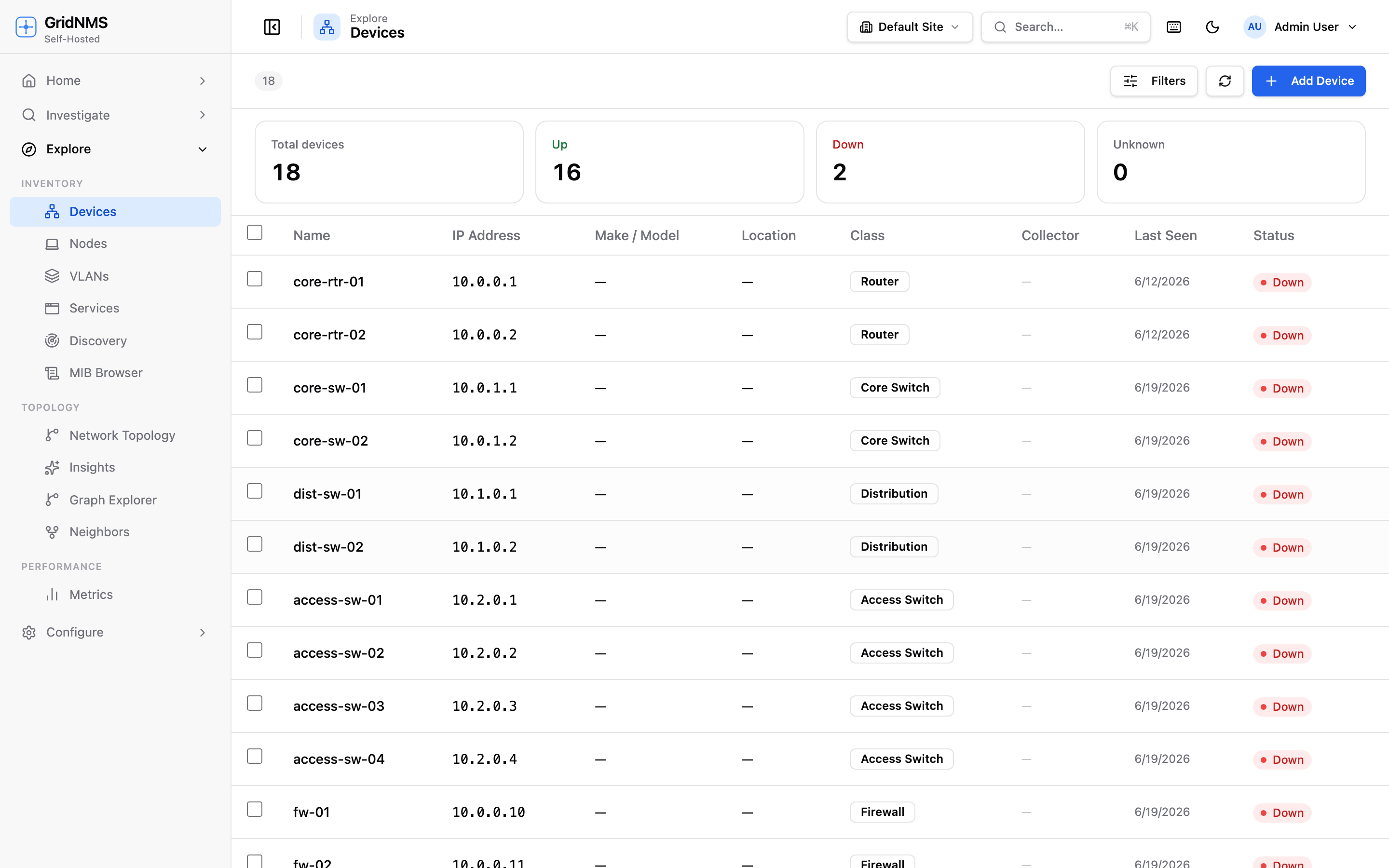Click the Graph Explorer icon
1389x868 pixels.
click(x=52, y=500)
